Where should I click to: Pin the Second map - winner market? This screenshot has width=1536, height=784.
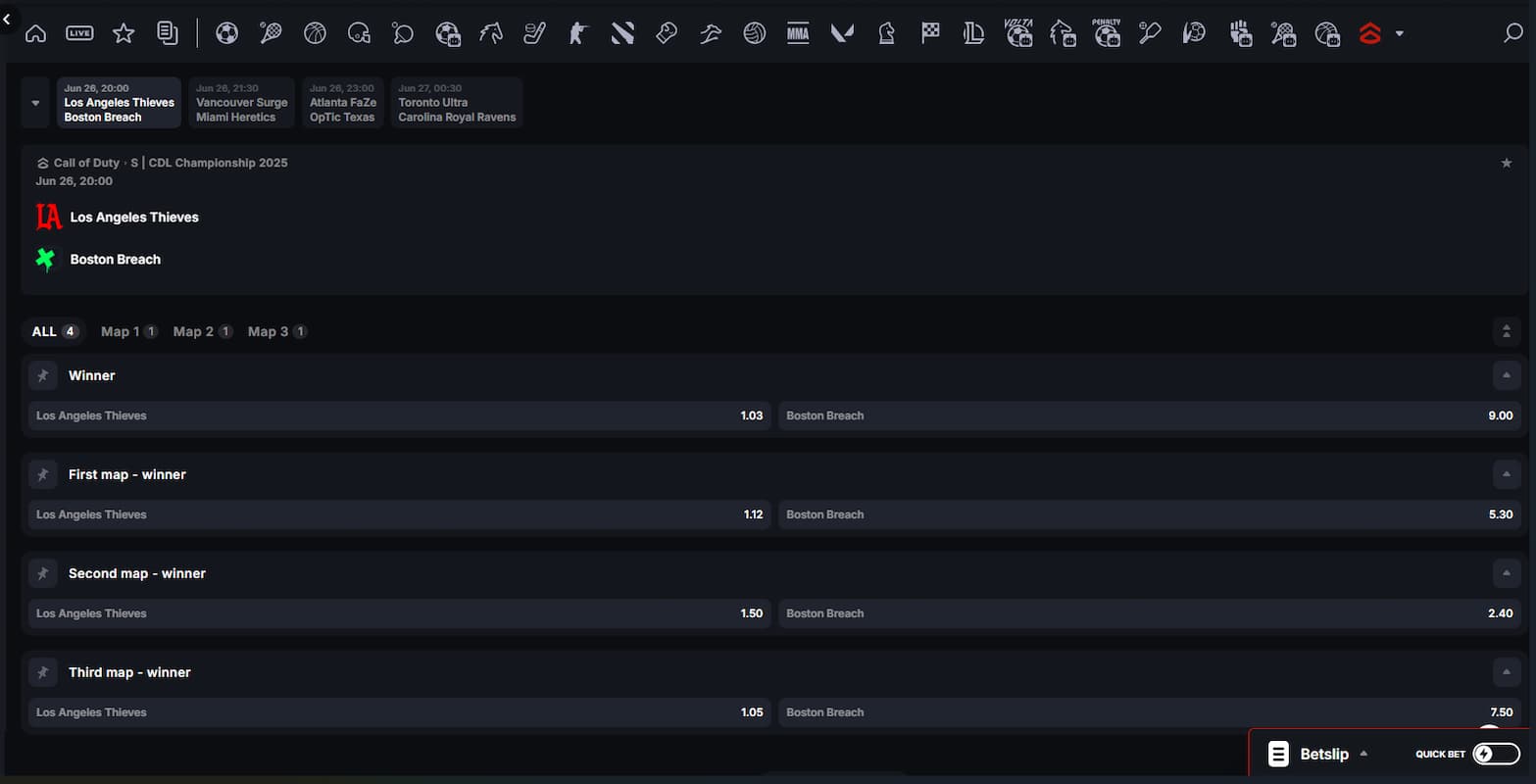click(x=43, y=573)
